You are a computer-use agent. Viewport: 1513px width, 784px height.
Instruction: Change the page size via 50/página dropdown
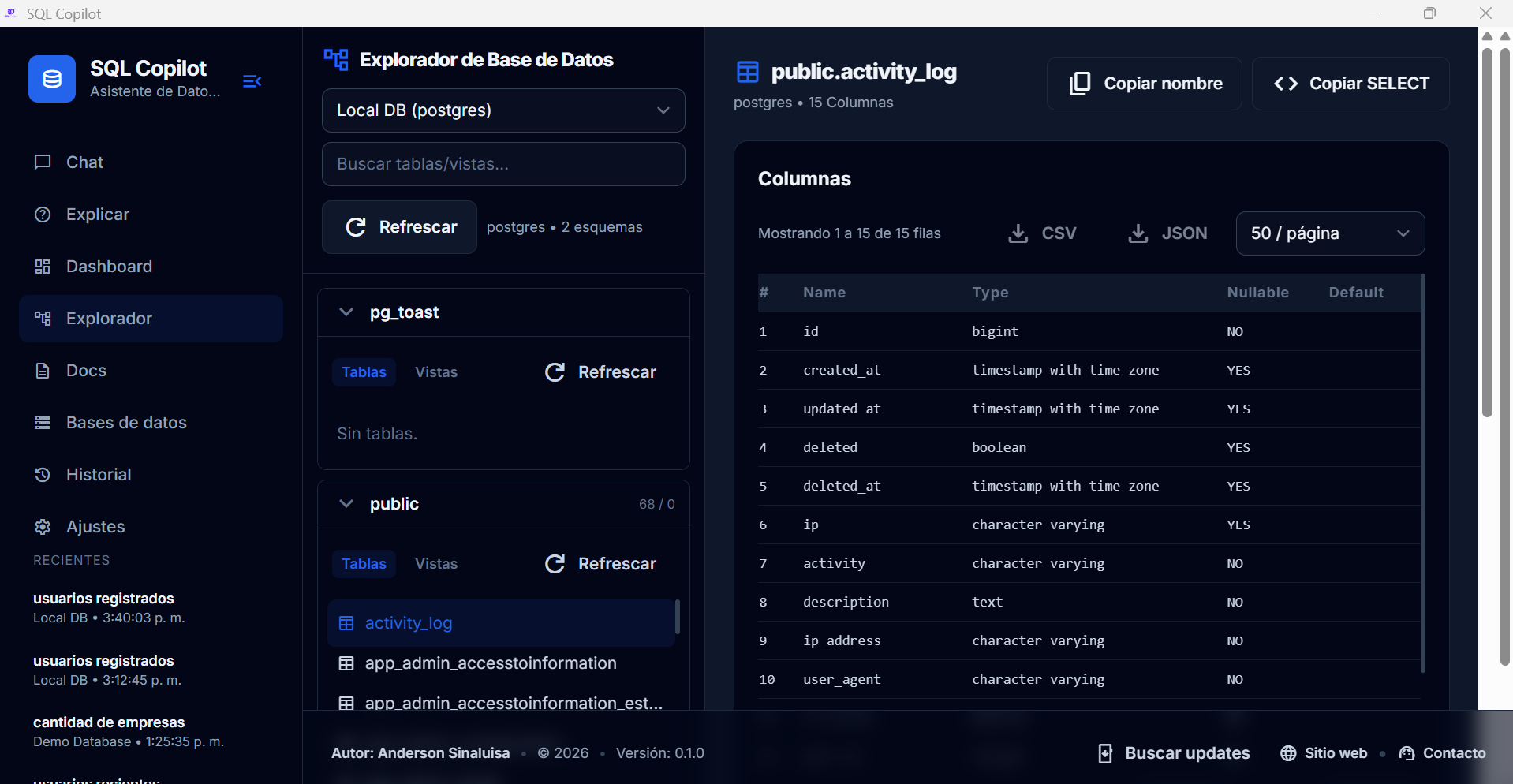[1329, 233]
